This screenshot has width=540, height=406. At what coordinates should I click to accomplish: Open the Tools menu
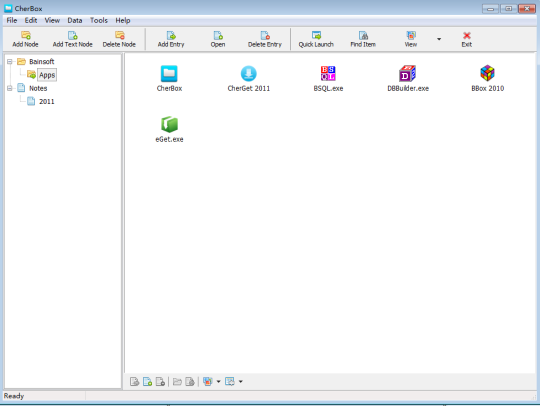pos(99,20)
